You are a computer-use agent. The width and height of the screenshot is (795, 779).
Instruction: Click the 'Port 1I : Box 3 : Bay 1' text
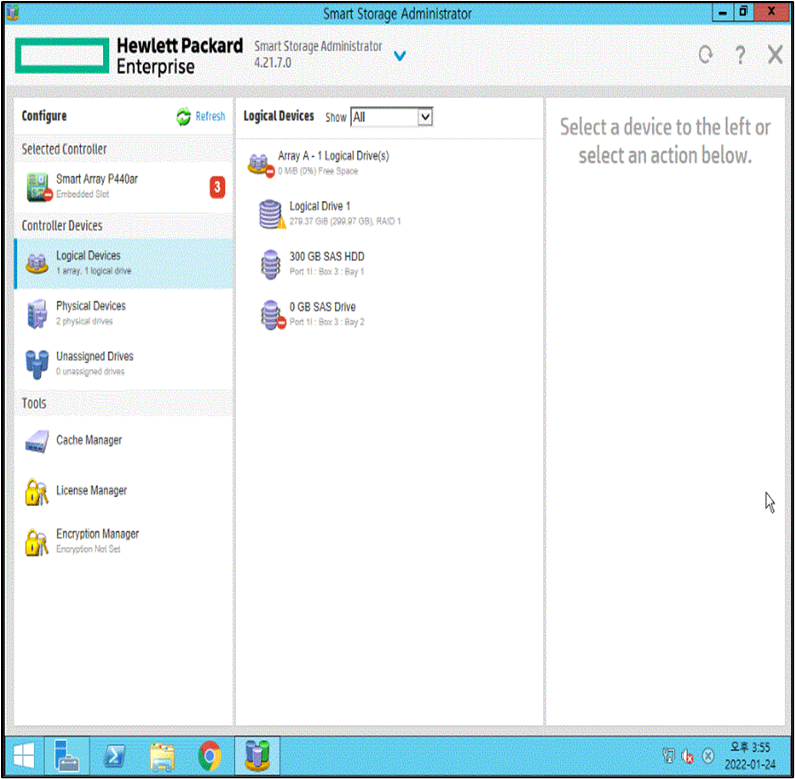327,272
